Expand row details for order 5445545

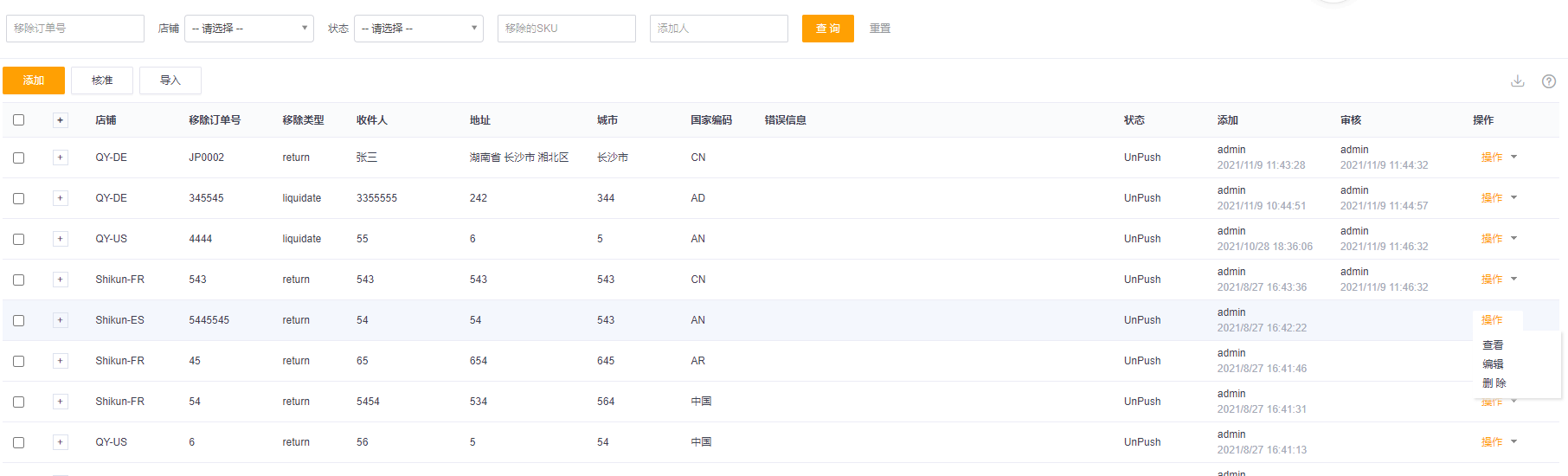[x=60, y=320]
